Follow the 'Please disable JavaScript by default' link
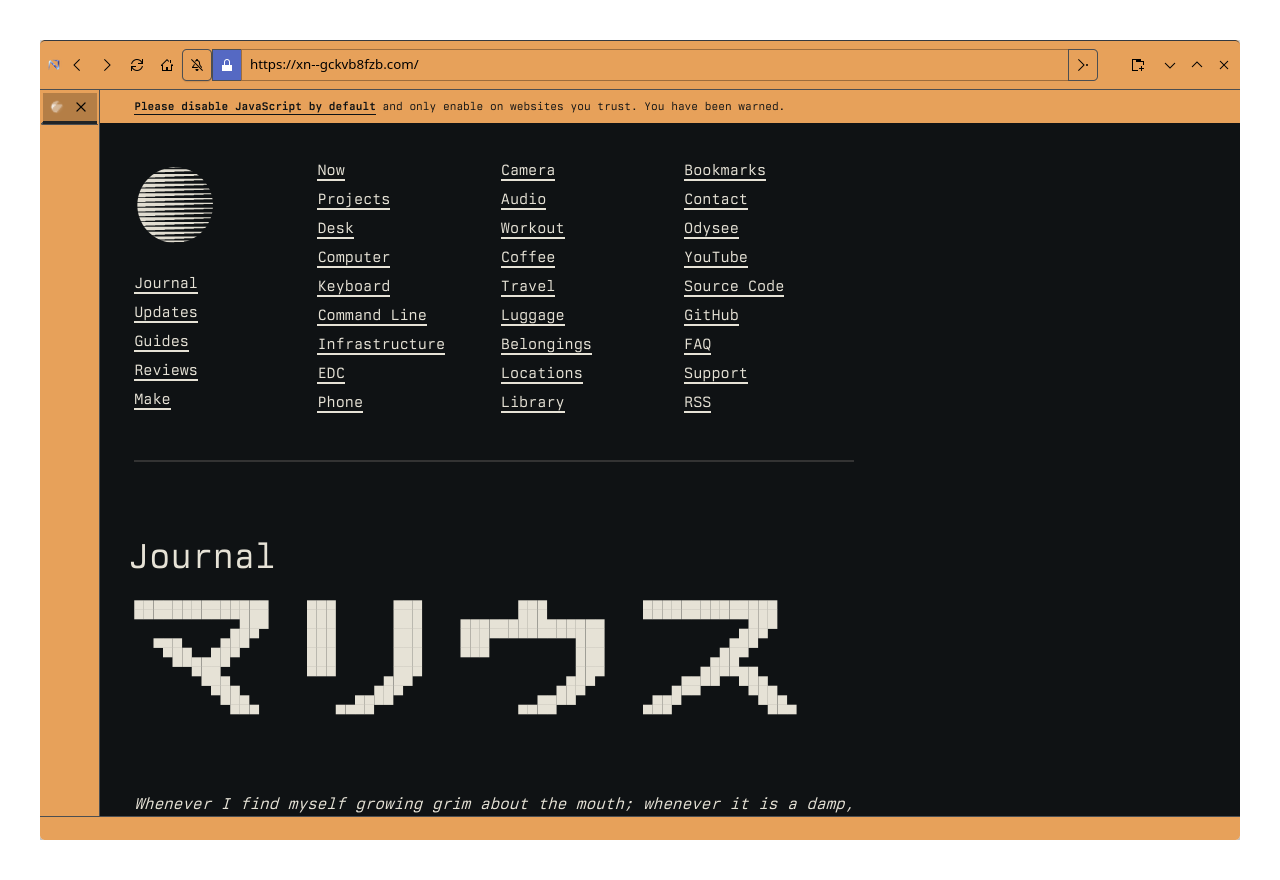This screenshot has width=1280, height=880. coord(255,106)
